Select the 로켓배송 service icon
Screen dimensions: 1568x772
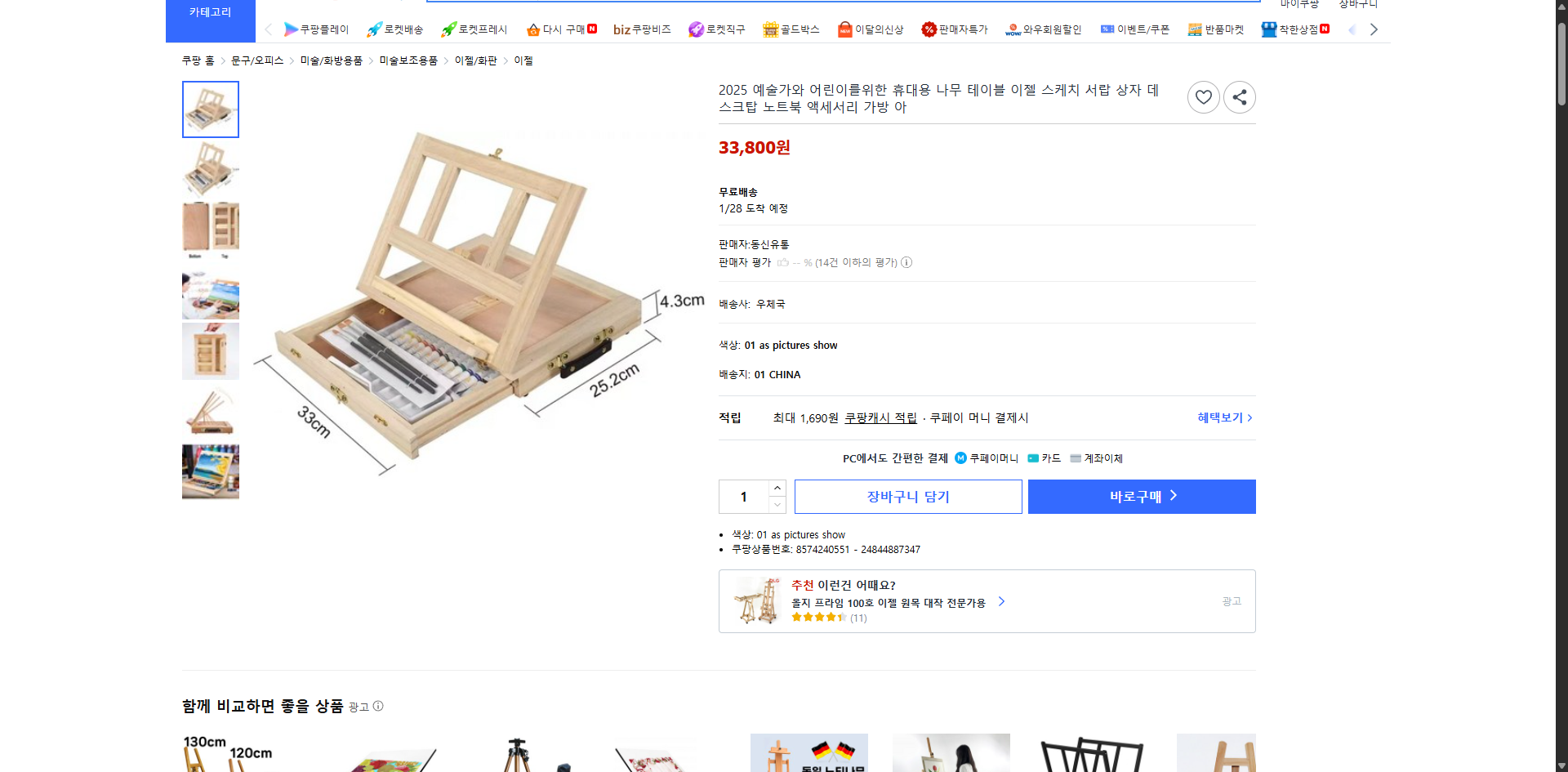click(x=395, y=29)
